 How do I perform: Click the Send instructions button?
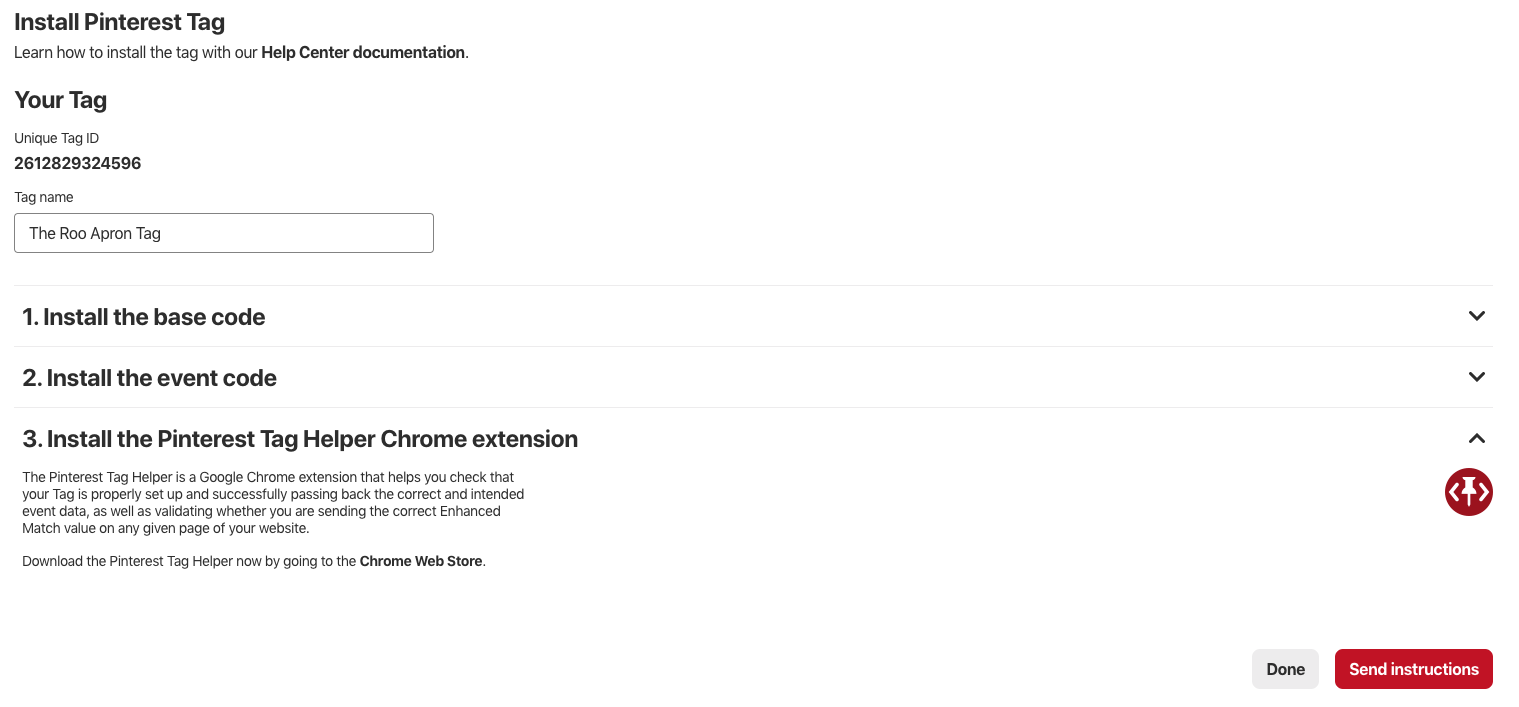click(1413, 669)
